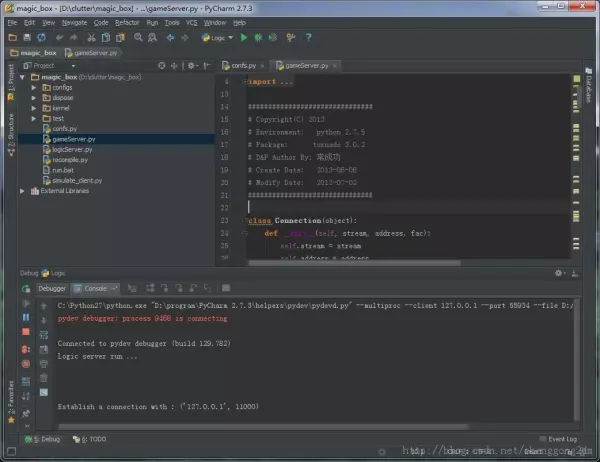Clear the console with trash icon

click(x=44, y=378)
